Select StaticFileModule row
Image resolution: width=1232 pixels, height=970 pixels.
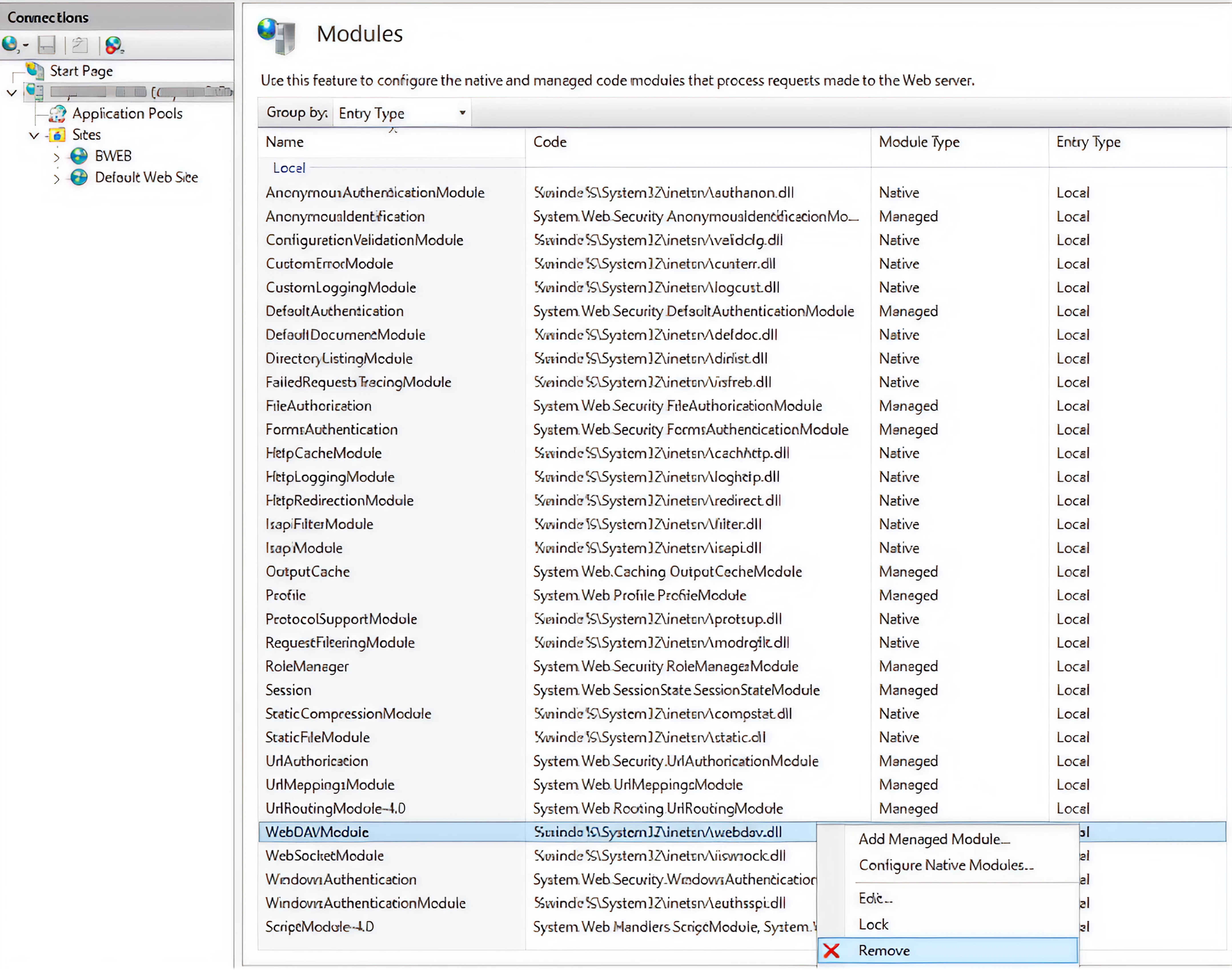click(x=742, y=738)
